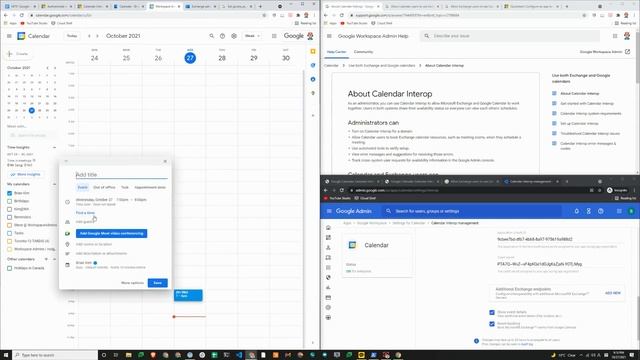This screenshot has width=640, height=360.
Task: Select the Appointment slots tab
Action: click(x=150, y=187)
